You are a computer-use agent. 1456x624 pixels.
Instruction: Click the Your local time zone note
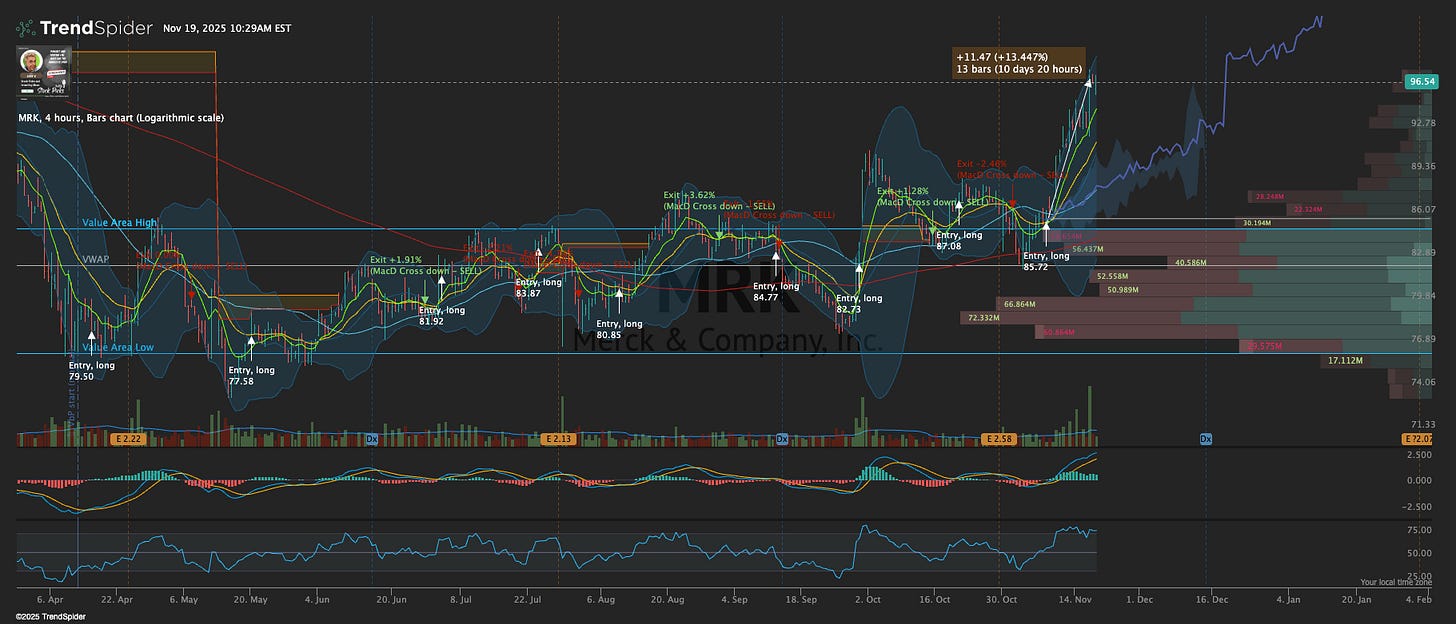1396,582
